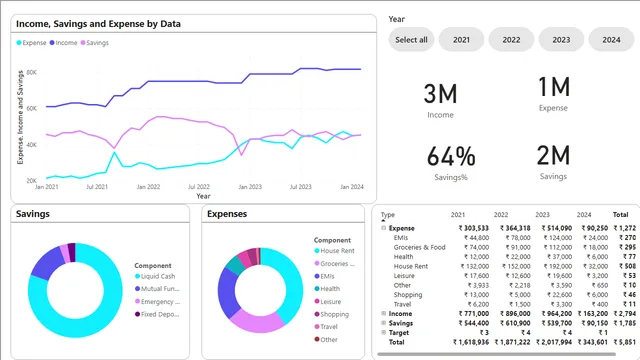Click the 2M Savings card

point(553,162)
